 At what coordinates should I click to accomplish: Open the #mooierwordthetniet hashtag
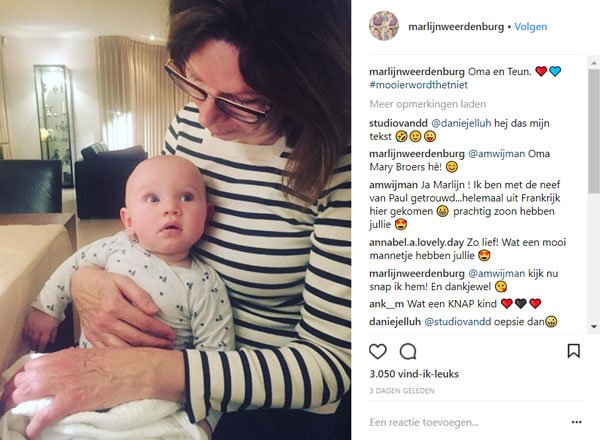419,85
